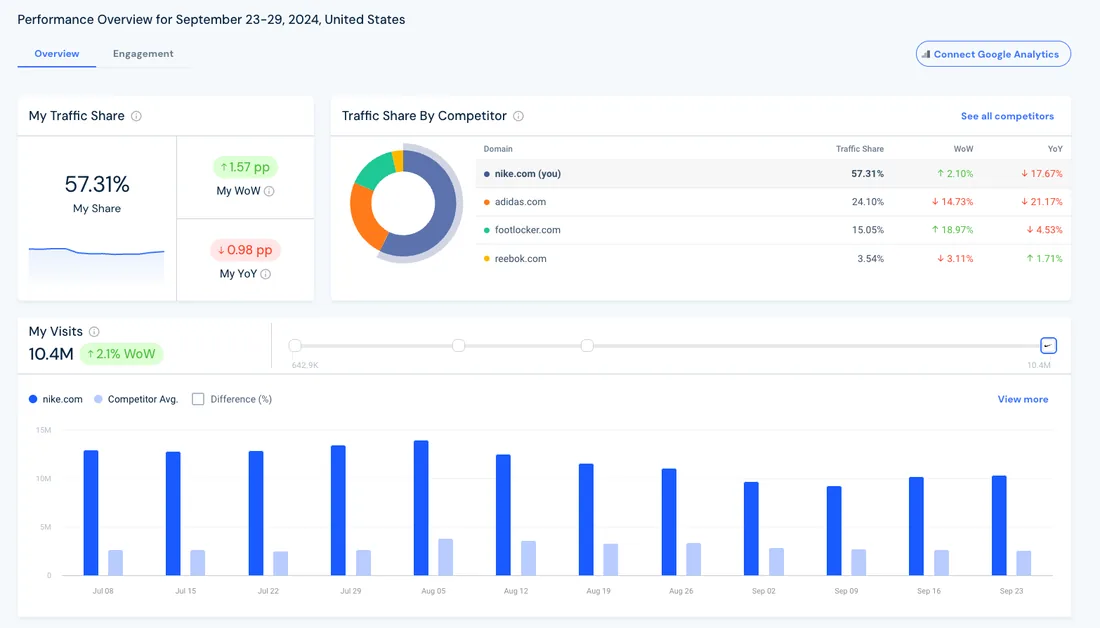
Task: Switch to the Overview tab
Action: pyautogui.click(x=57, y=54)
